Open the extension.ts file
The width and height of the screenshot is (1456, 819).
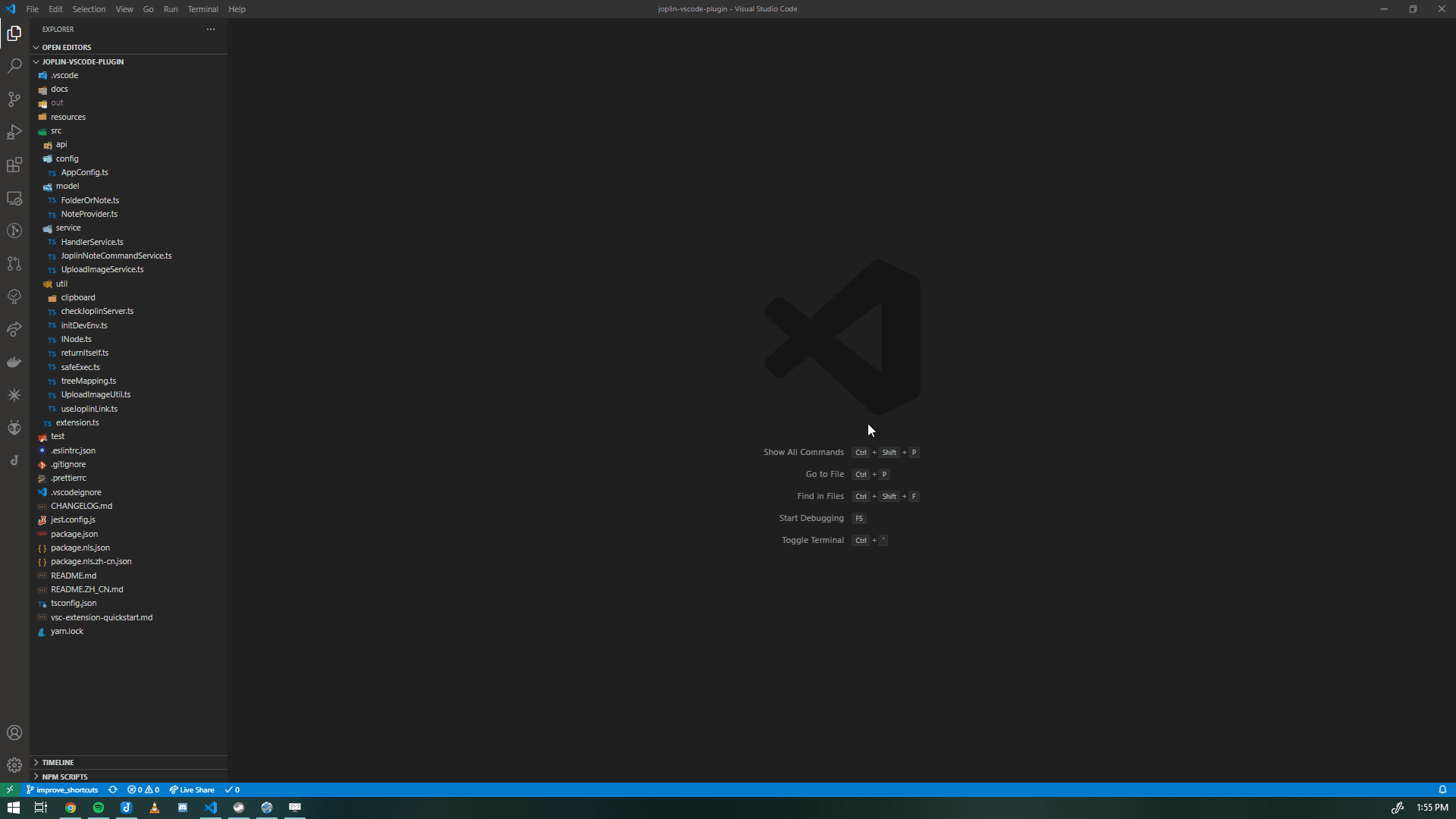[x=77, y=422]
